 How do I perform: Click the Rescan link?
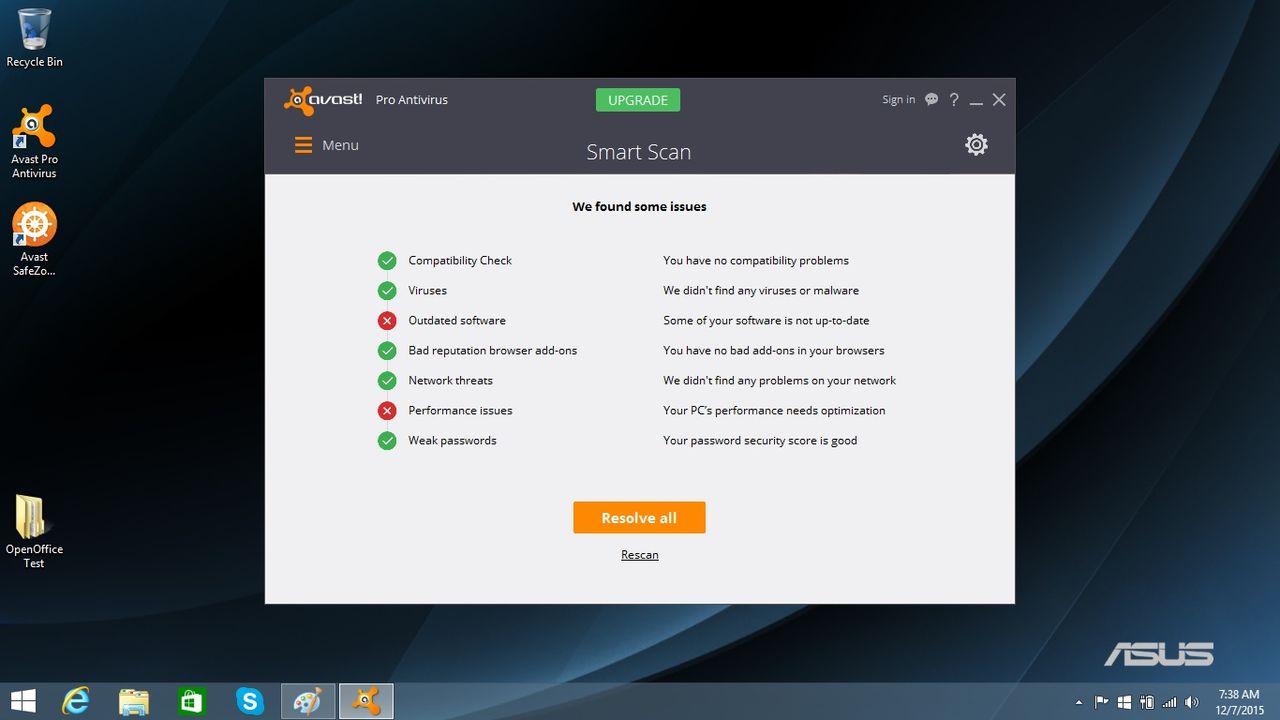coord(640,555)
